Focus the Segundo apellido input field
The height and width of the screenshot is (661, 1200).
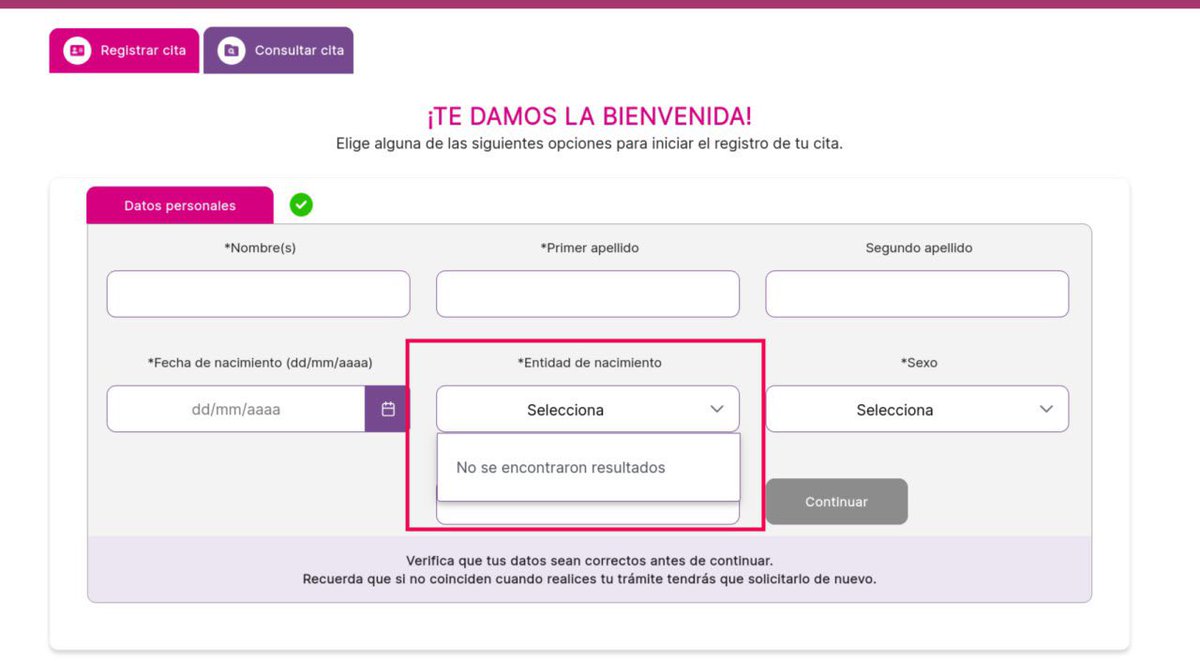coord(917,294)
